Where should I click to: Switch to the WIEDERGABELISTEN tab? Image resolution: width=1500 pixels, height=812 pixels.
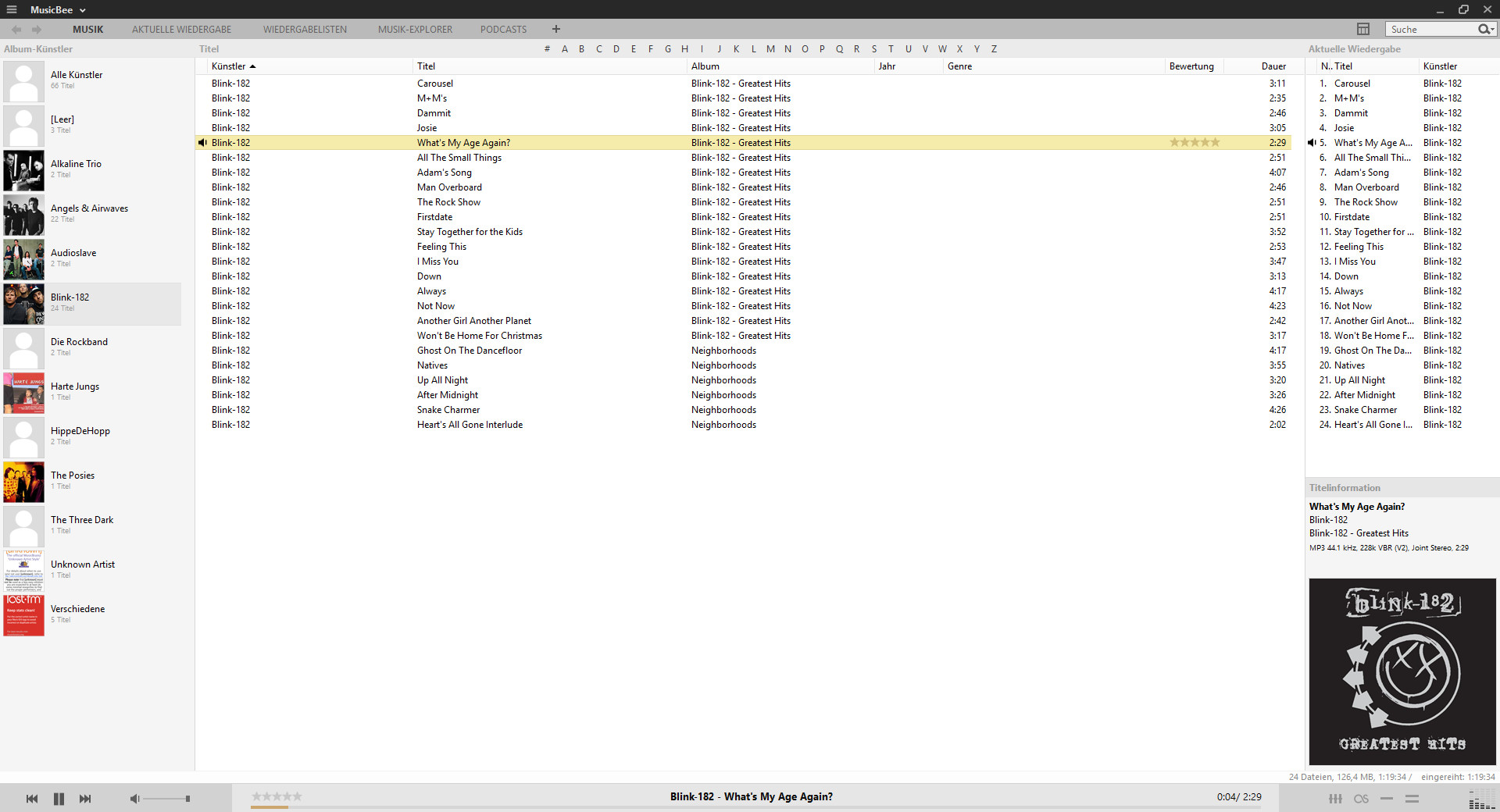[304, 29]
